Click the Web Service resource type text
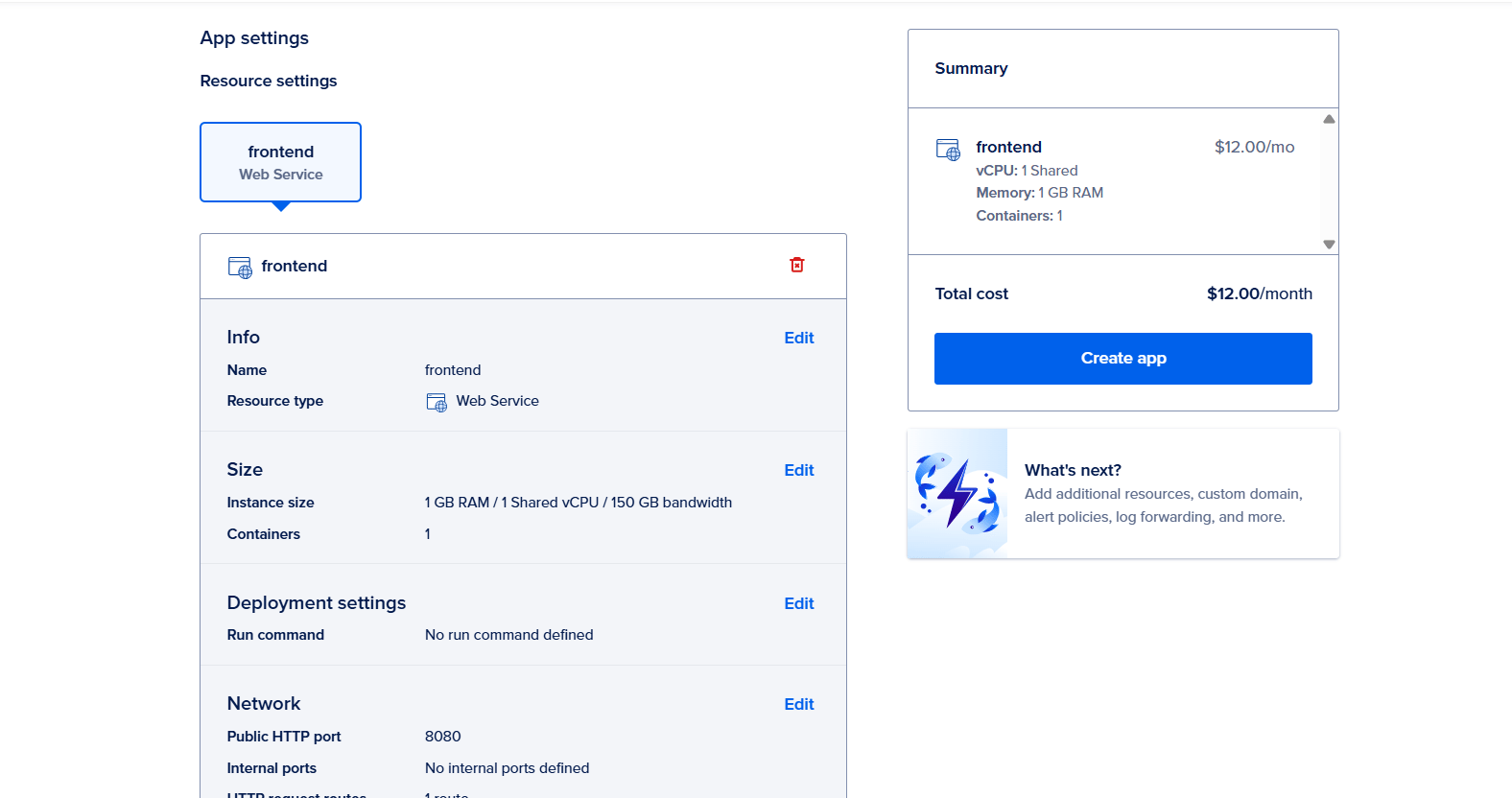Image resolution: width=1512 pixels, height=798 pixels. pos(498,401)
